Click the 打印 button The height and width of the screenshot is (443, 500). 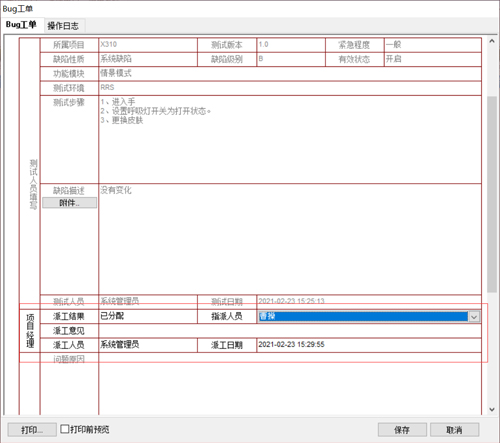pos(32,430)
